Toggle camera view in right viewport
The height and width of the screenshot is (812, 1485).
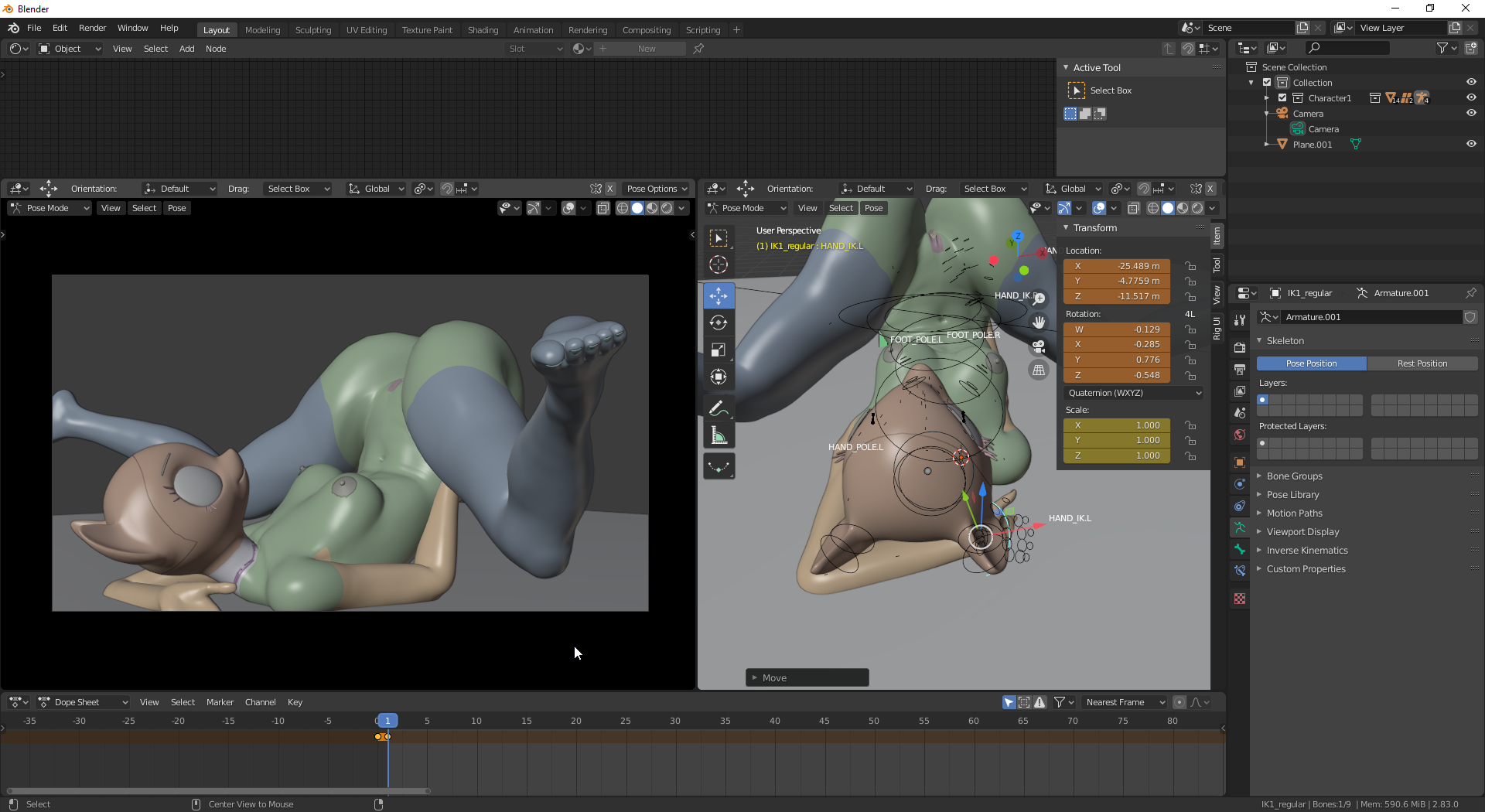point(1039,346)
